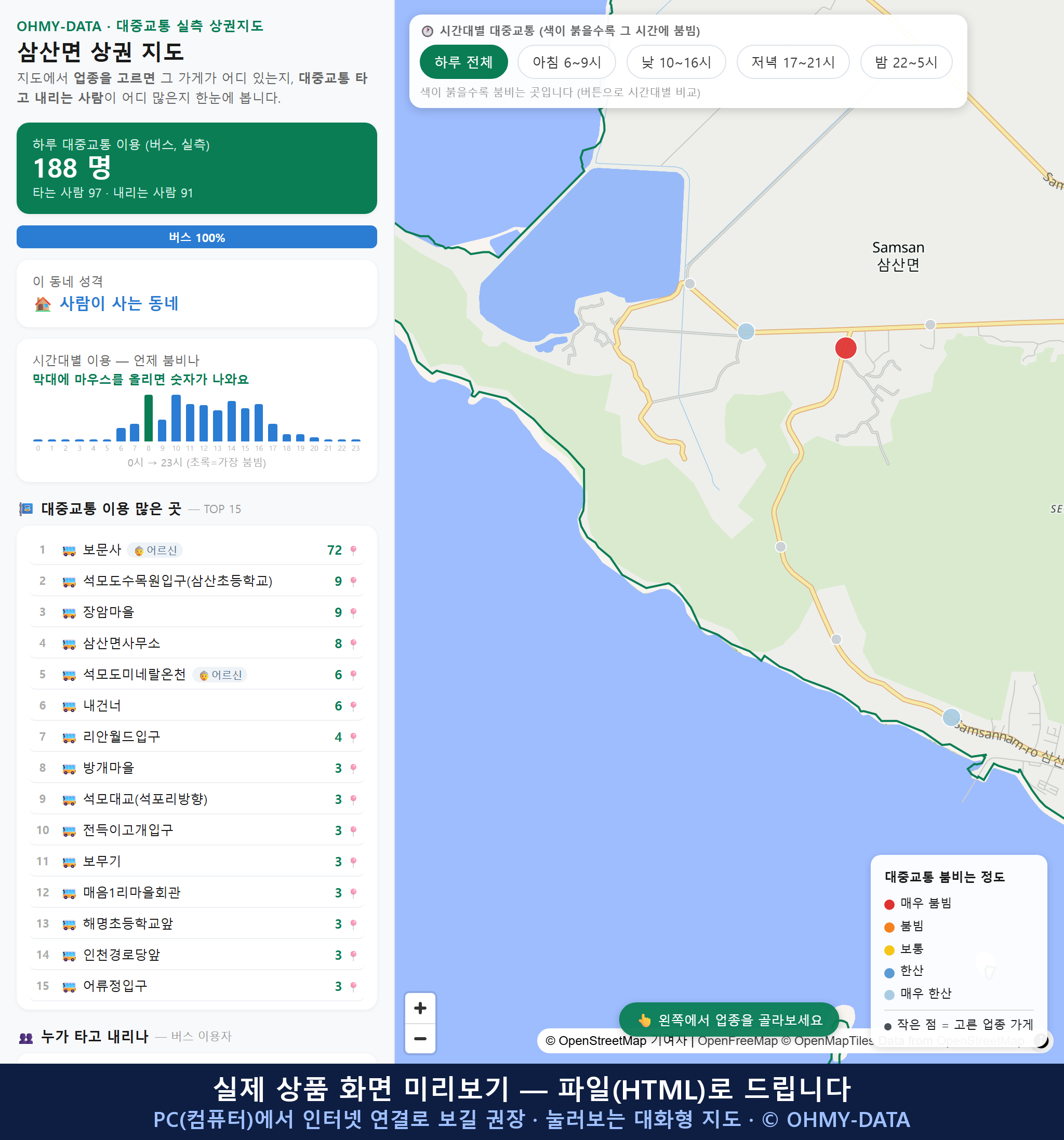Select the 보문사 stop row

pos(197,550)
